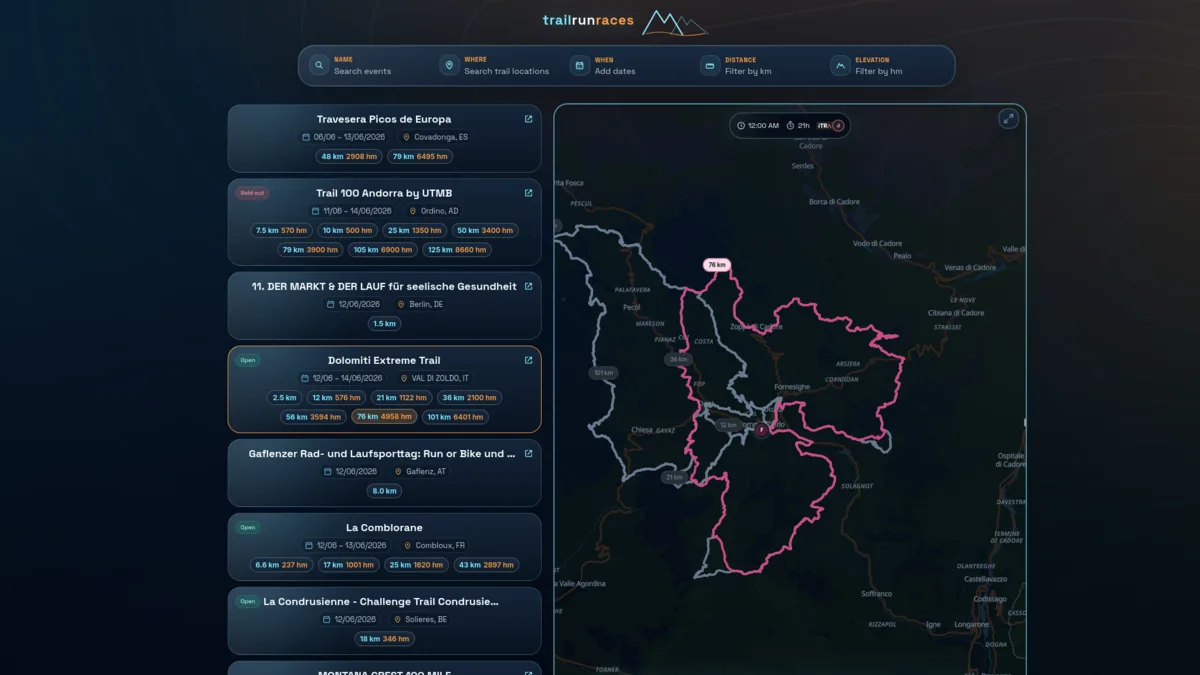Click Covadonga, ES location text
The image size is (1200, 675).
[441, 137]
